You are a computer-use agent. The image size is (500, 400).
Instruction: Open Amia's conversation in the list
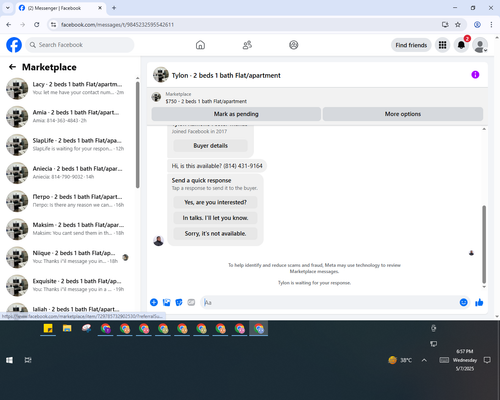[69, 116]
